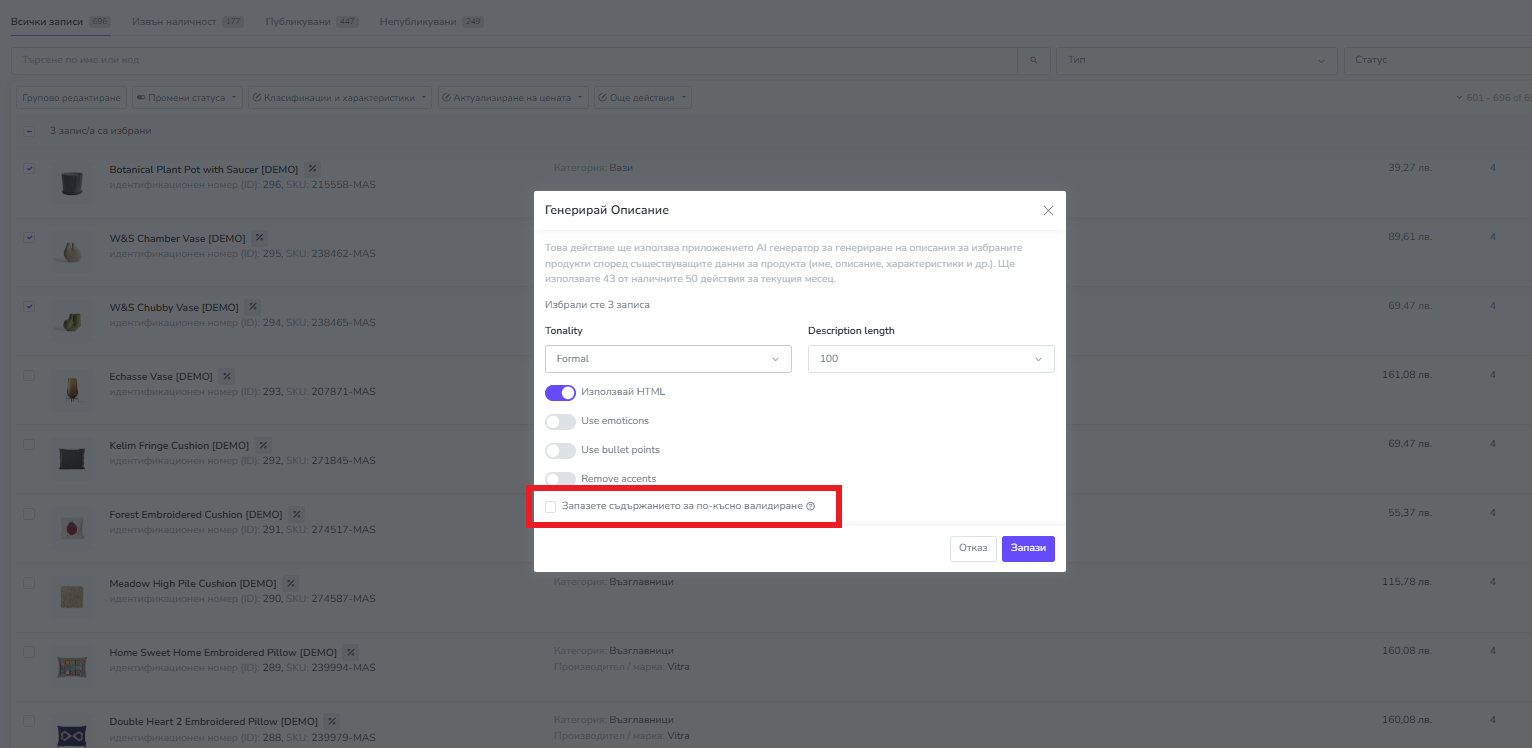Click discount icon beside Meadow High Pile Cushion
The height and width of the screenshot is (748, 1532).
click(x=290, y=583)
